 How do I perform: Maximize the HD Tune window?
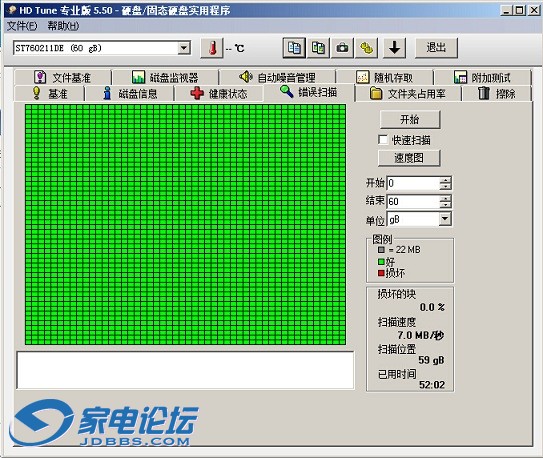[x=519, y=10]
